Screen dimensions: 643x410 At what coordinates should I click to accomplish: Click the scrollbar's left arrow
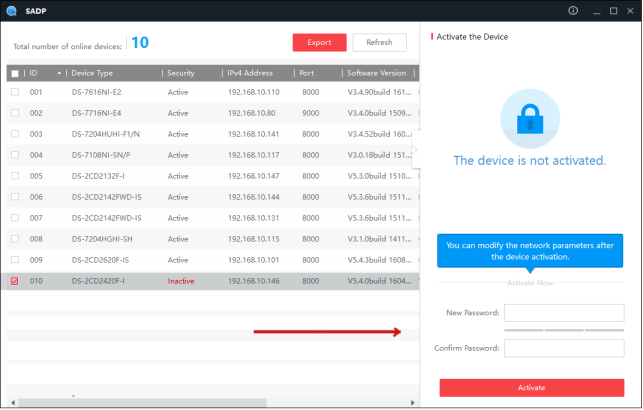click(13, 403)
